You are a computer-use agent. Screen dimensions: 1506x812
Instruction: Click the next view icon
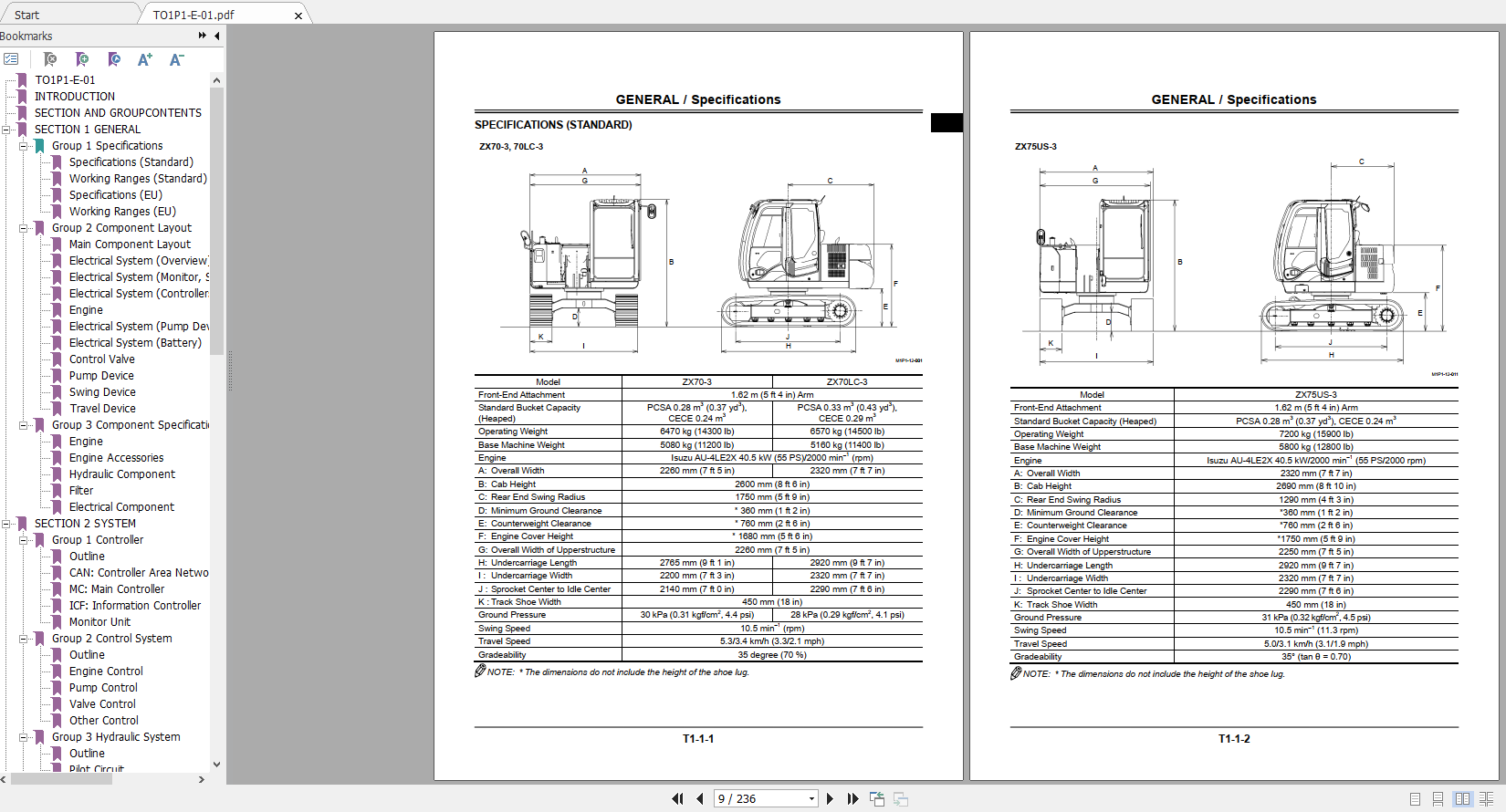(x=901, y=799)
